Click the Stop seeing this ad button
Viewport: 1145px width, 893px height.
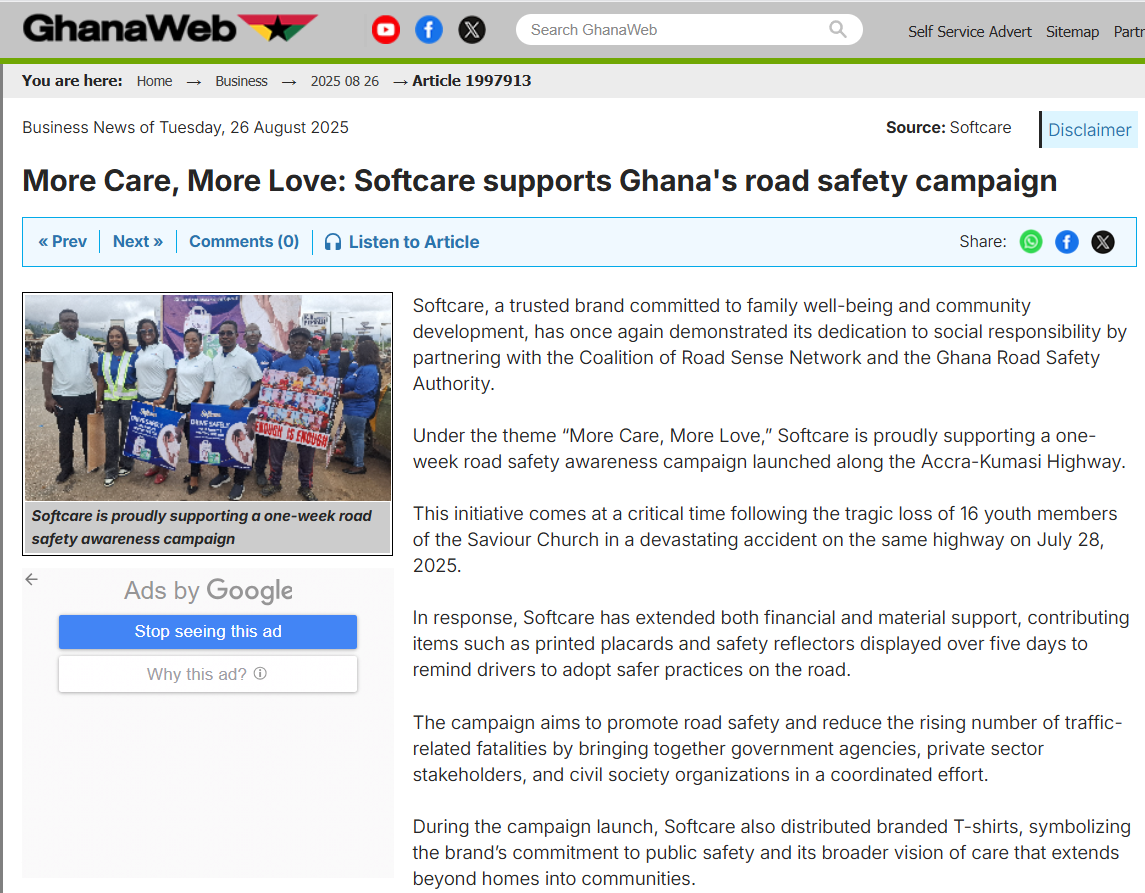point(208,632)
